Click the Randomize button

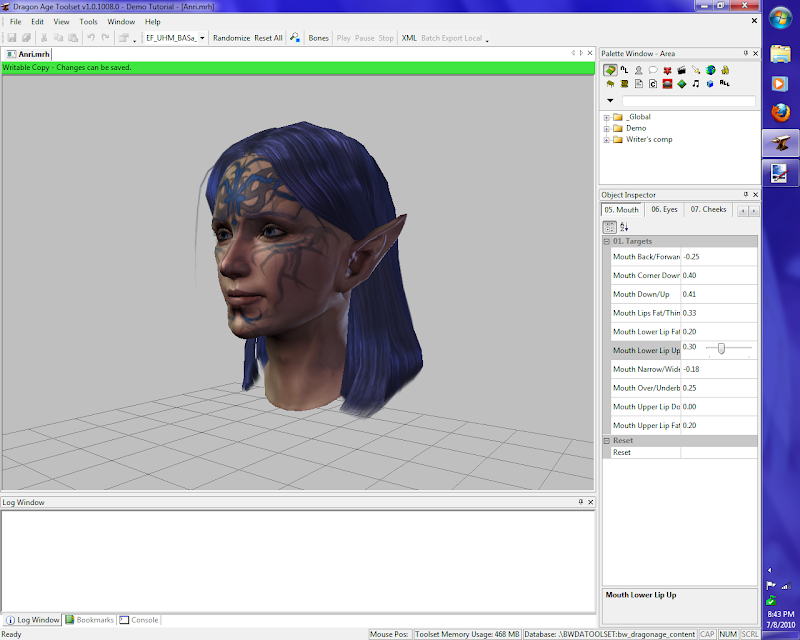click(231, 38)
